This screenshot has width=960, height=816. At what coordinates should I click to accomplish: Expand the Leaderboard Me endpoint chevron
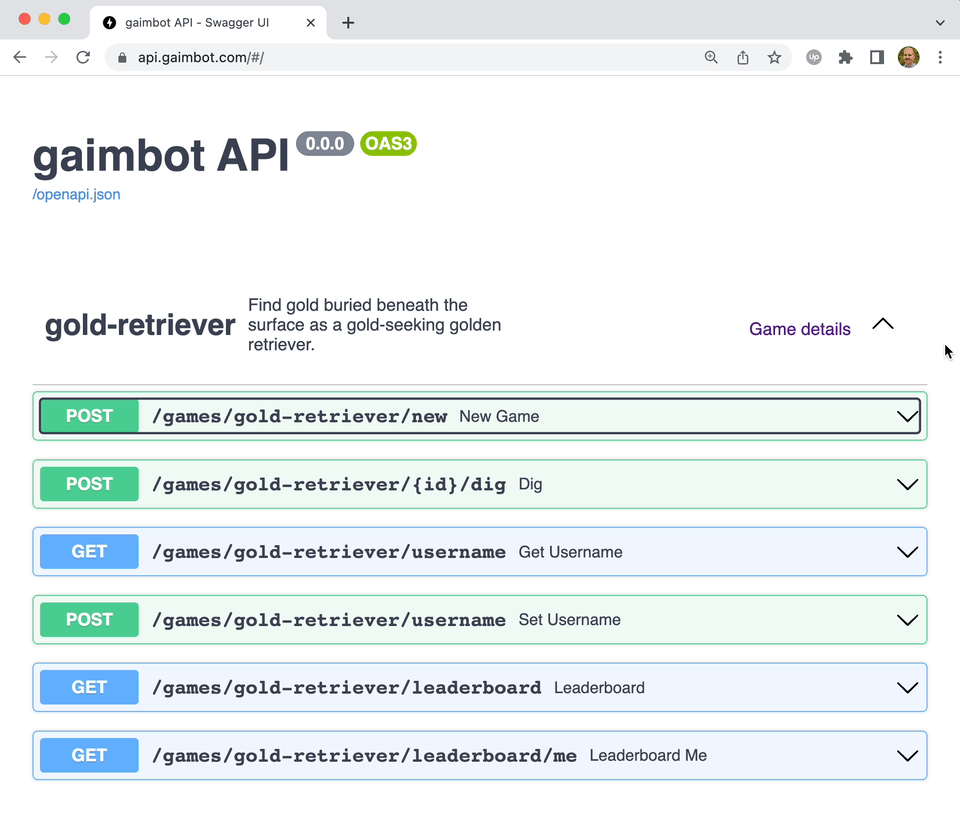[x=907, y=756]
